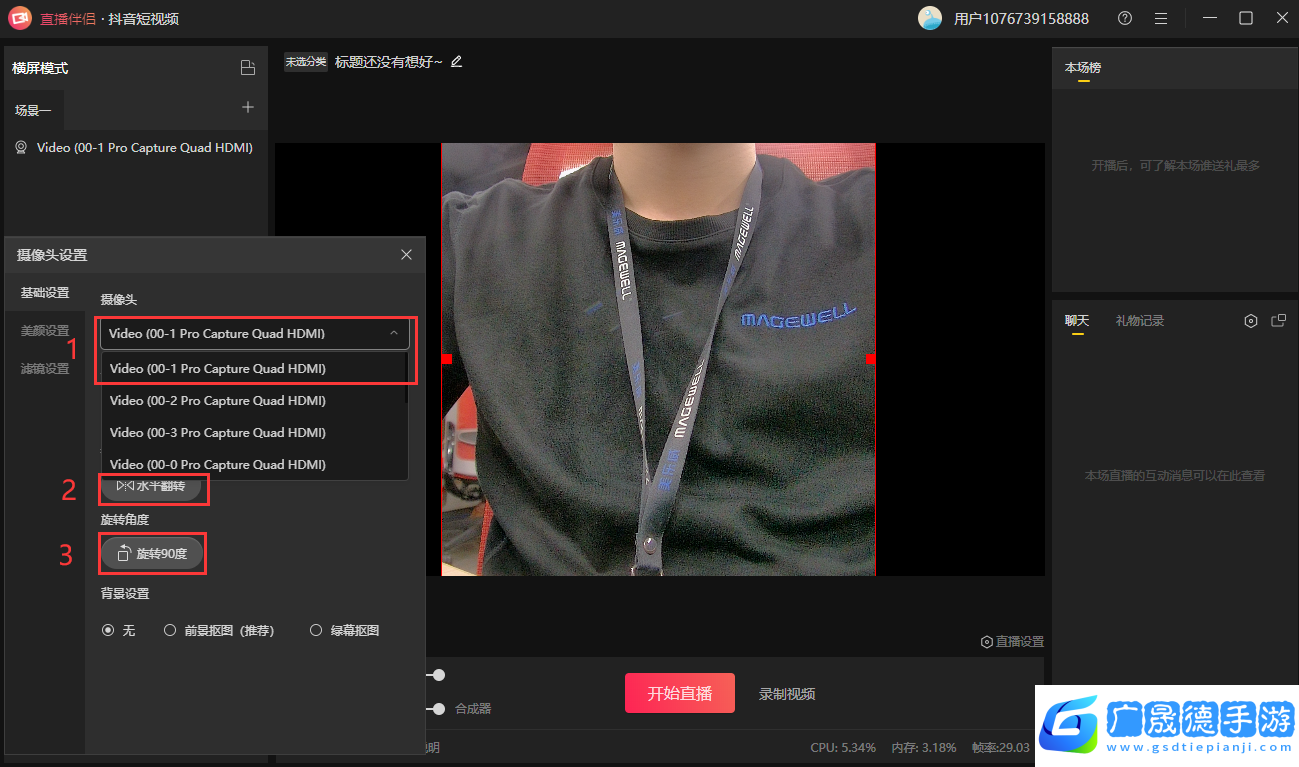Select the 未选分类 category tag
The image size is (1299, 767).
(306, 62)
